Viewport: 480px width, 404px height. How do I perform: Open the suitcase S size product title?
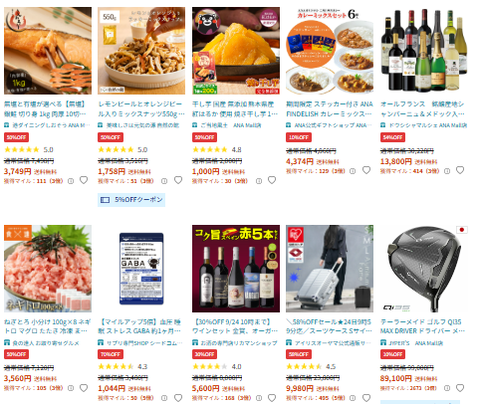click(329, 326)
